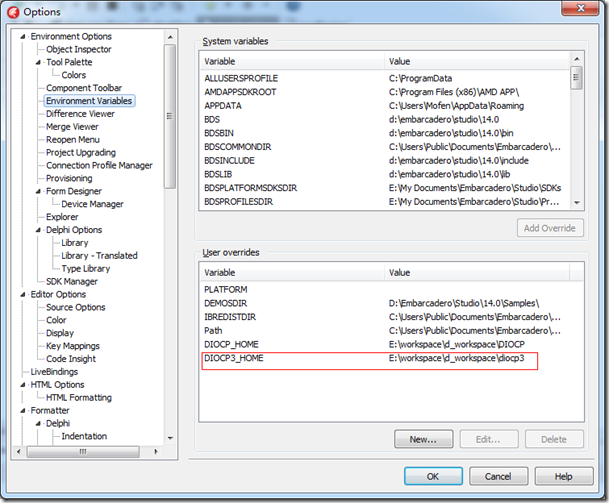Click tree panel scroll down arrow
This screenshot has height=503, width=609.
coord(170,438)
